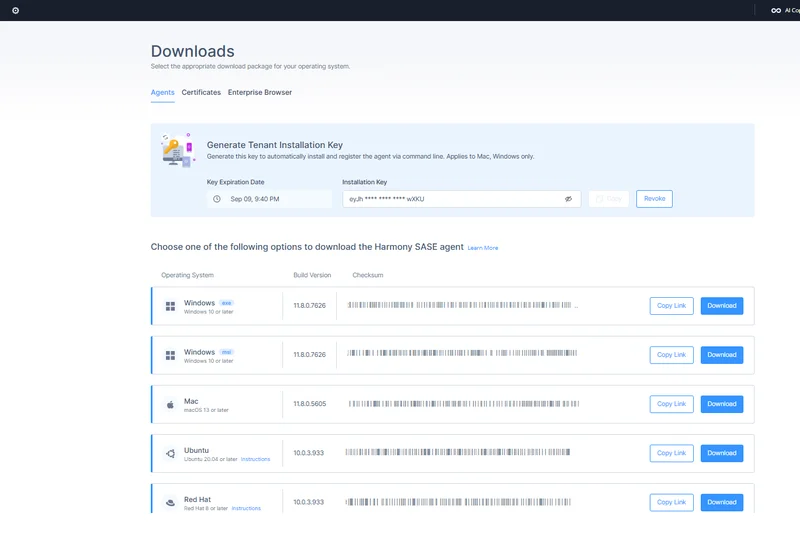Revoke the tenant installation key
Image resolution: width=800 pixels, height=533 pixels.
654,199
